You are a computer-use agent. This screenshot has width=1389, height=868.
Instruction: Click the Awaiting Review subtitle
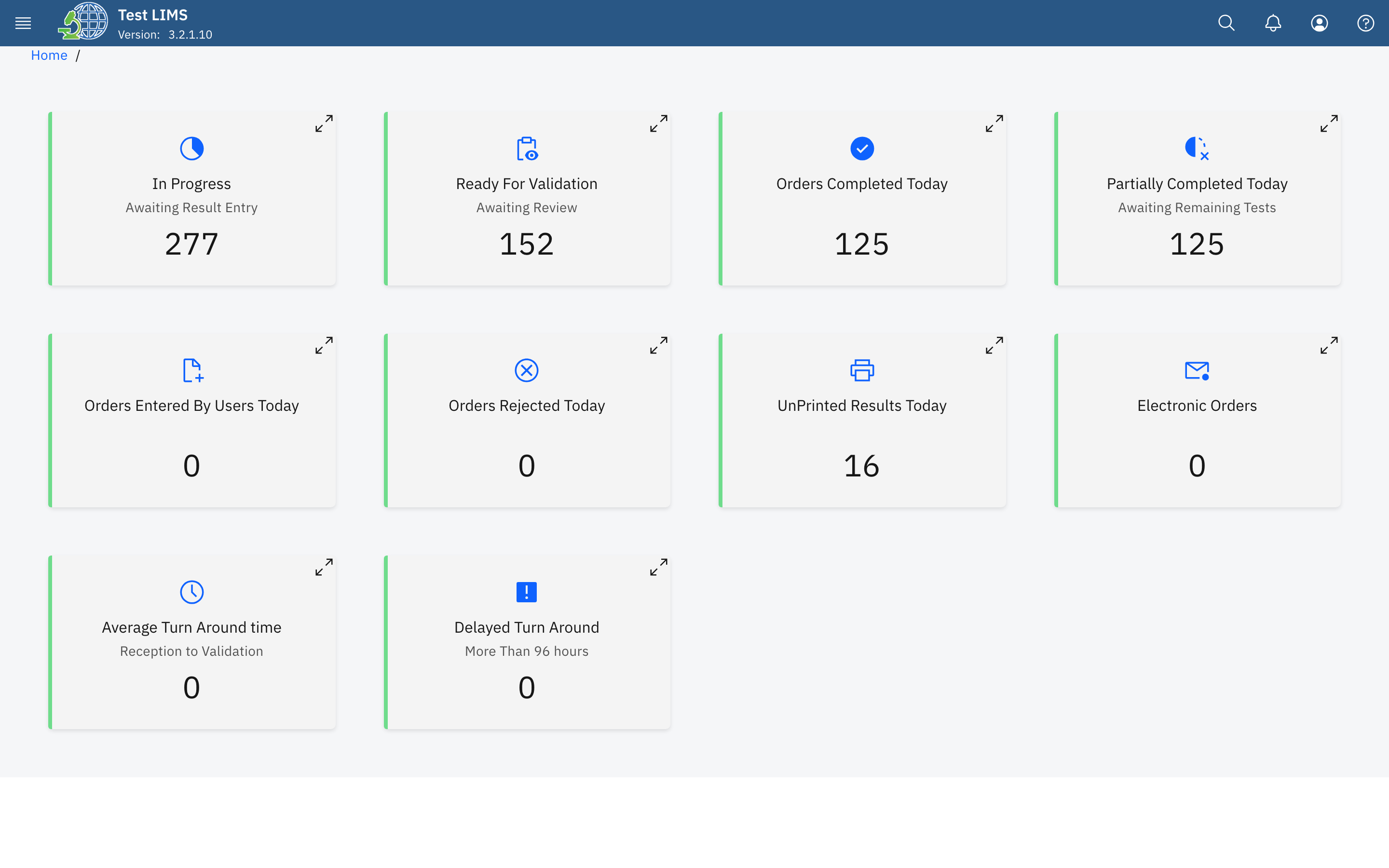(527, 207)
